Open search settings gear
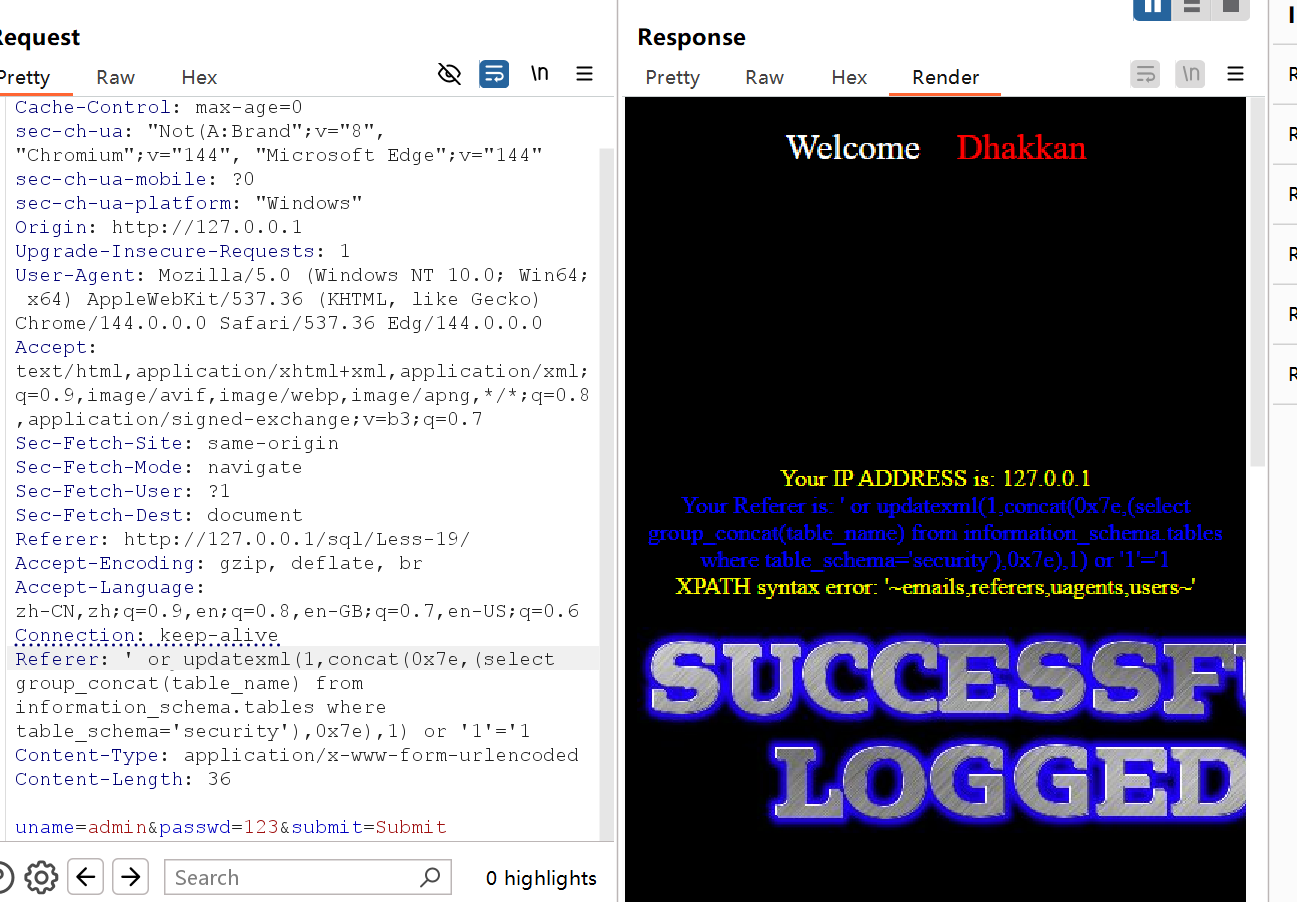1297x902 pixels. (x=41, y=877)
